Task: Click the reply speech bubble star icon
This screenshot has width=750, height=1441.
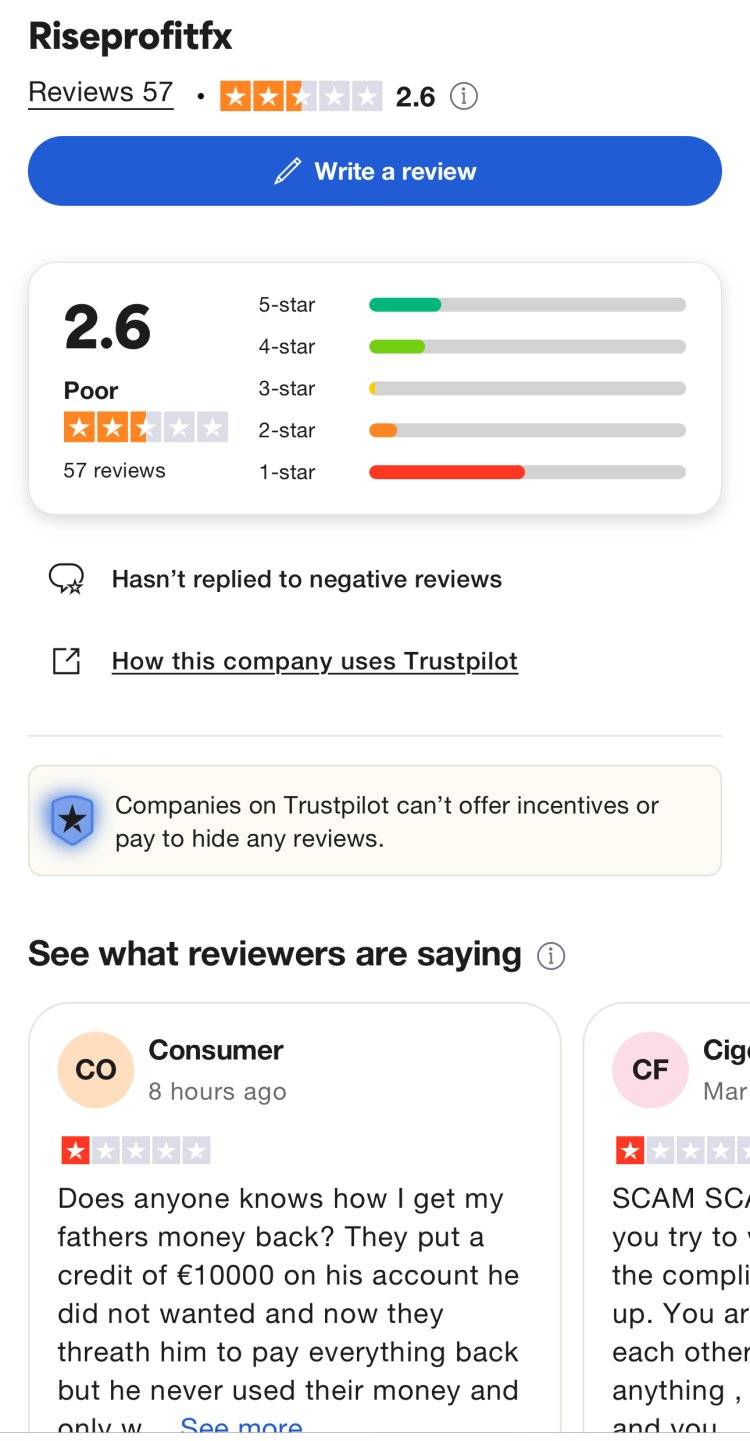Action: point(66,579)
